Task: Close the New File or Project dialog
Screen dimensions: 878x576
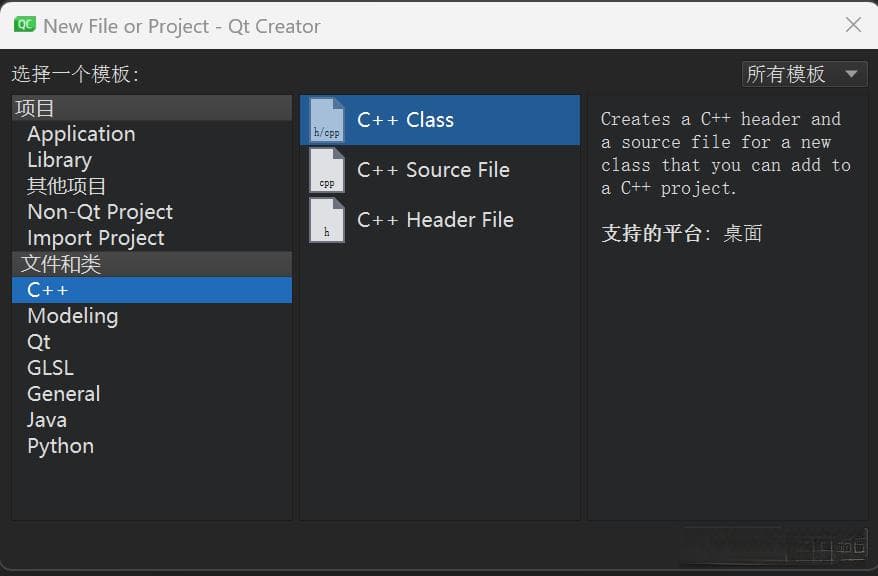Action: click(x=853, y=25)
